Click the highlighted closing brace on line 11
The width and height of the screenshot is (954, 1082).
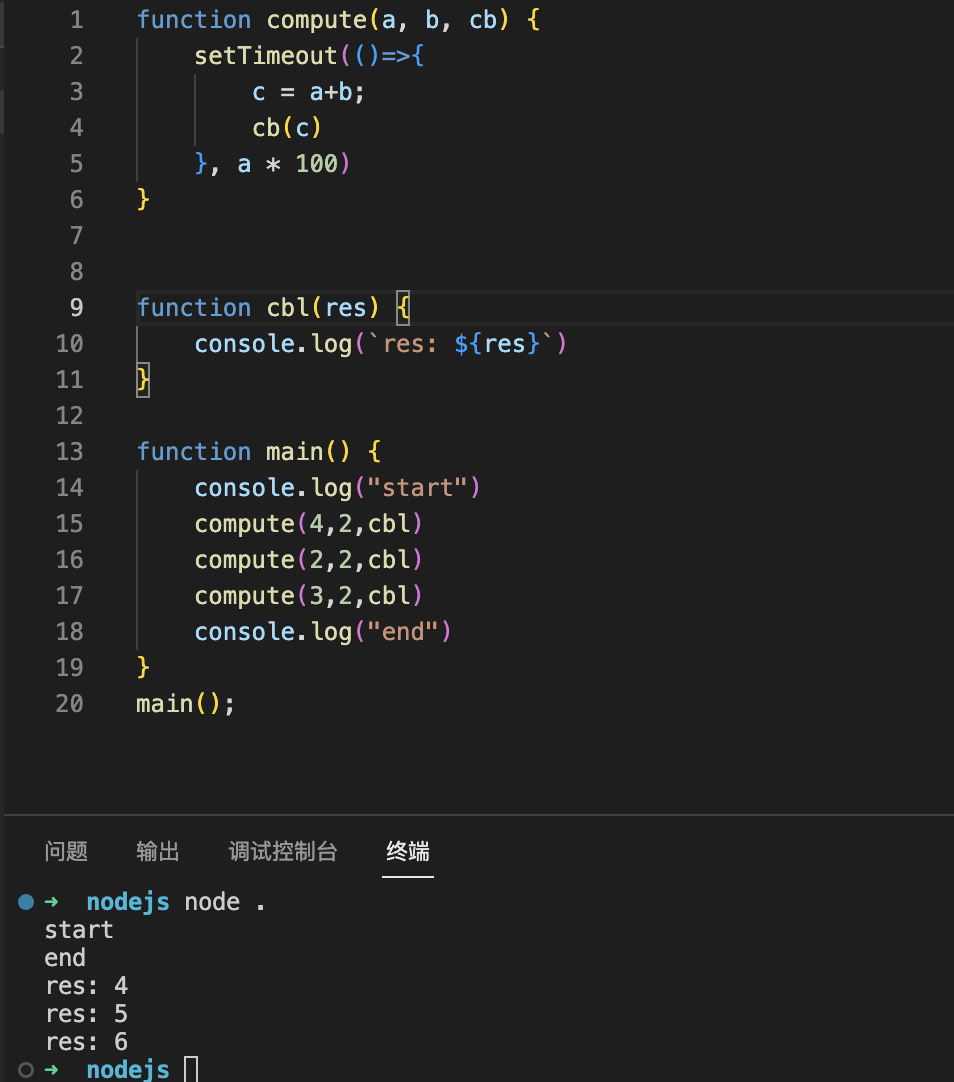tap(143, 380)
